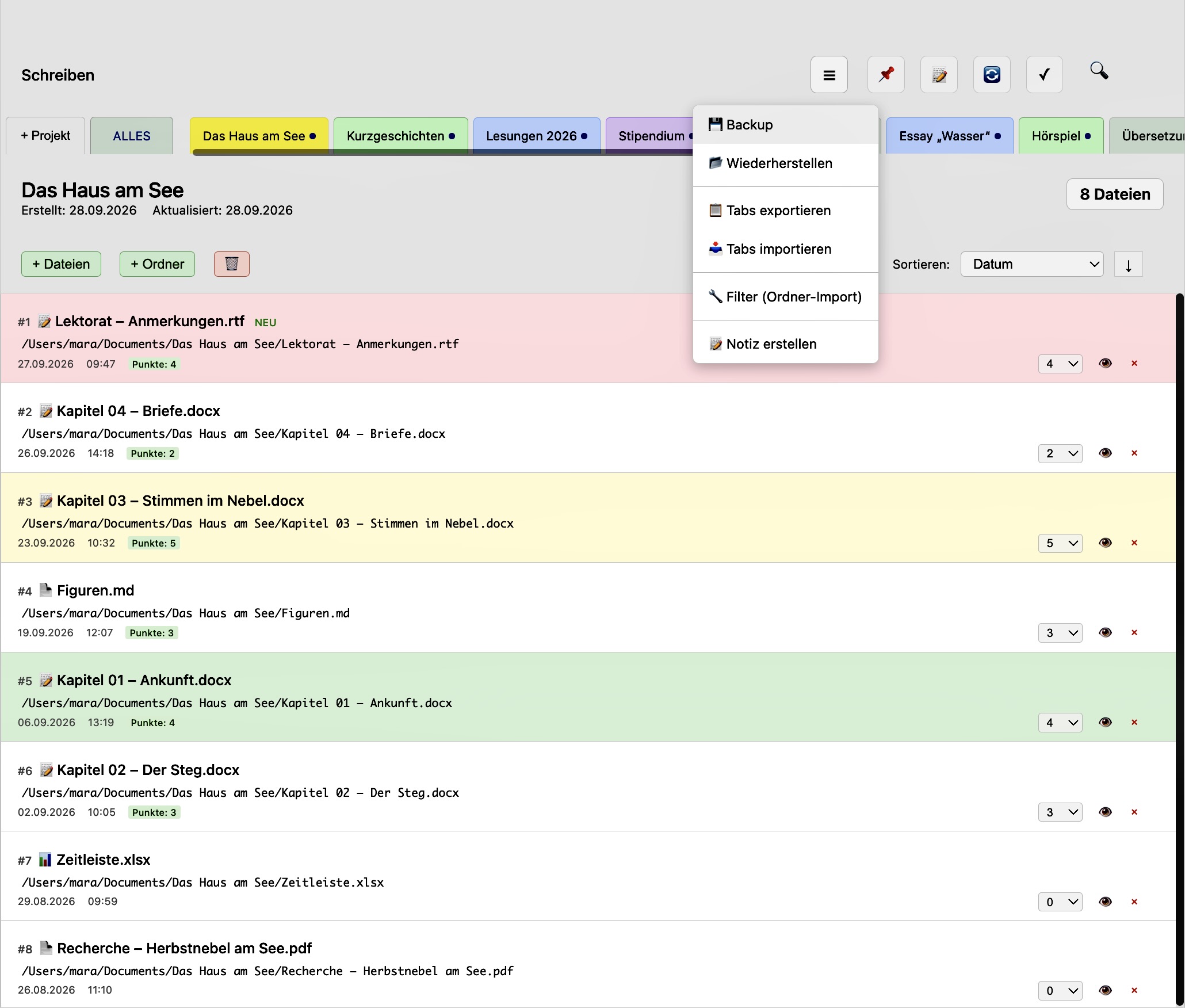Click the + Ordner button

click(x=157, y=264)
